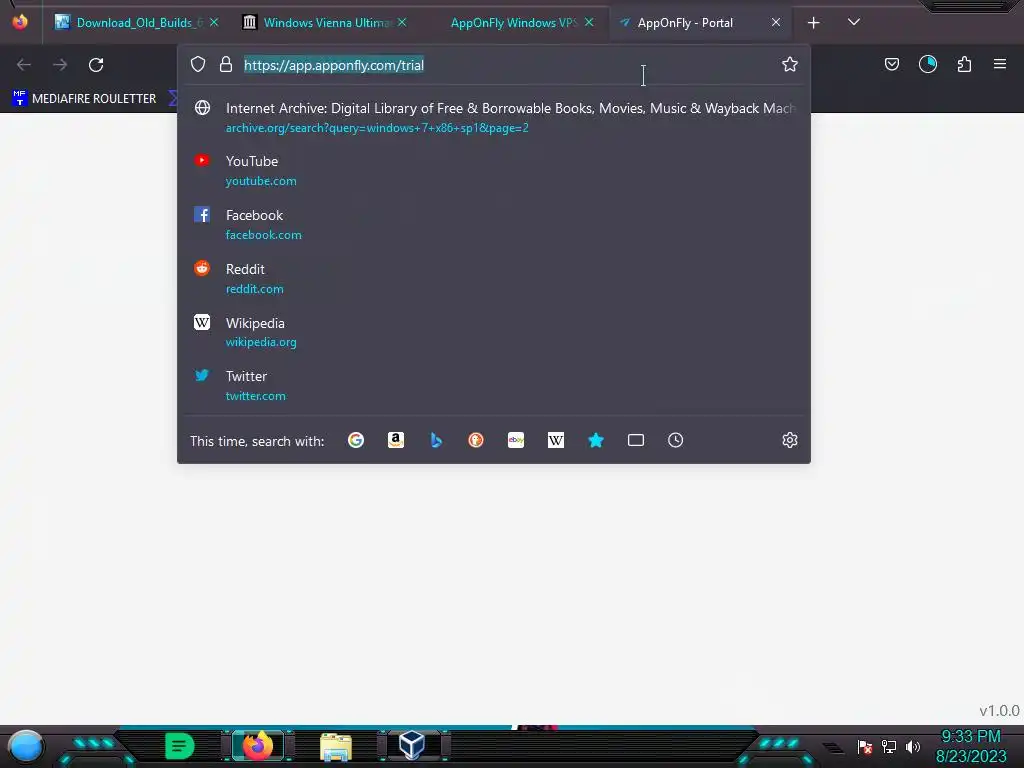Search history with clock icon
The width and height of the screenshot is (1024, 768).
point(676,440)
